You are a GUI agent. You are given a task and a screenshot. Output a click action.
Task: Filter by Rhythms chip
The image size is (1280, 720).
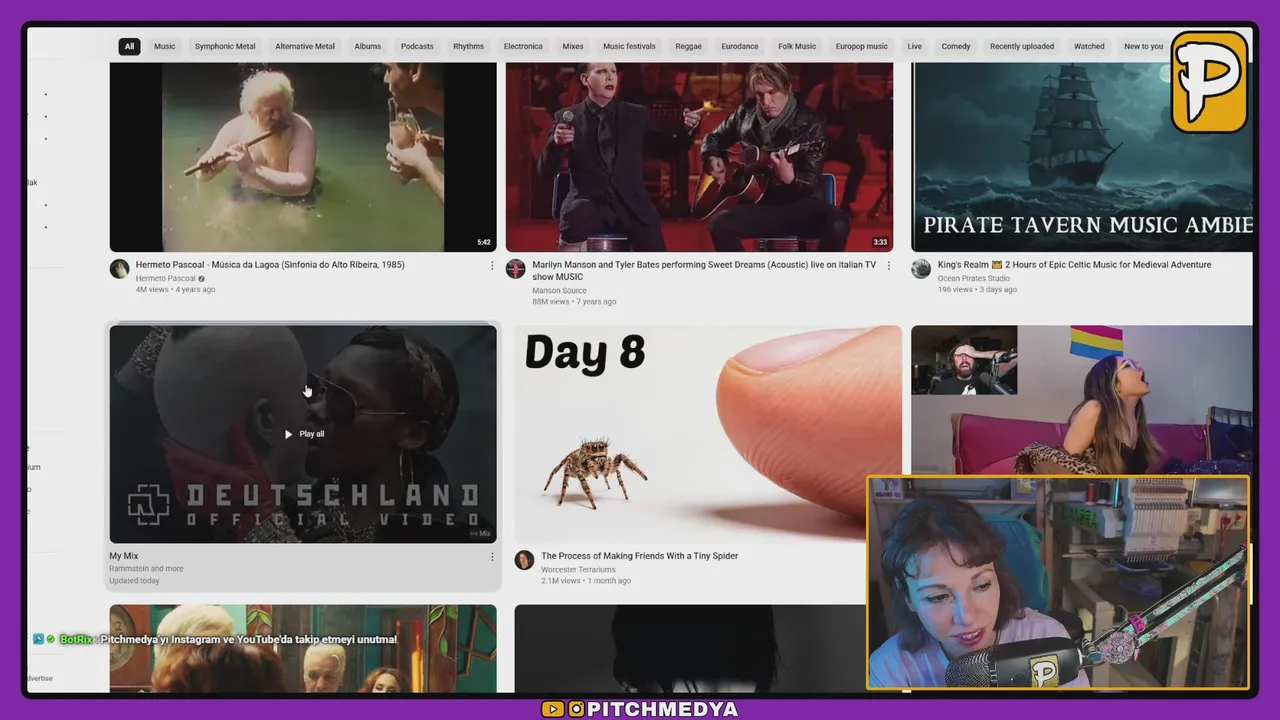pos(468,46)
